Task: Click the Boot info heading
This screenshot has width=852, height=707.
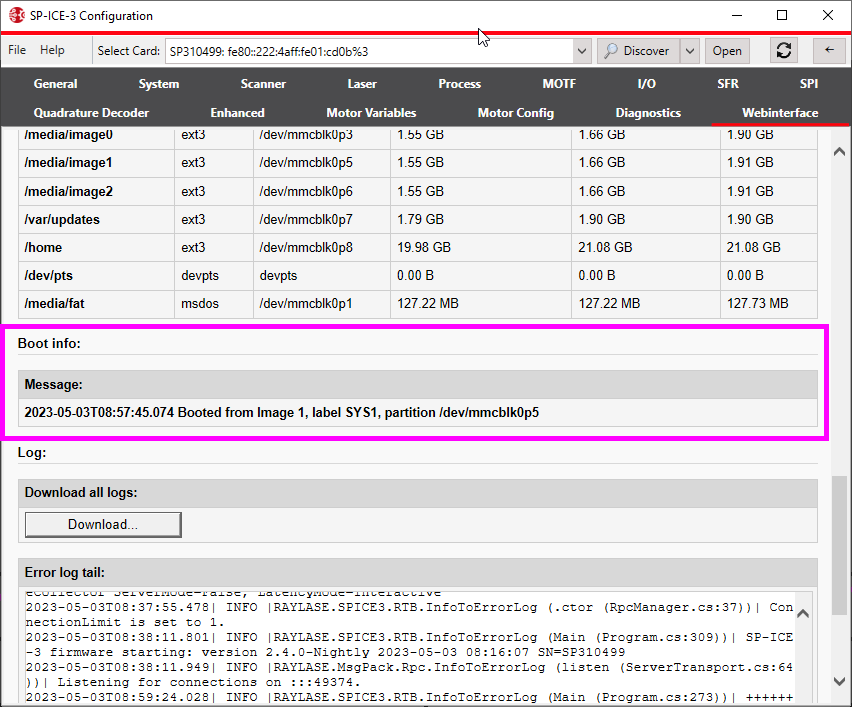Action: coord(49,343)
